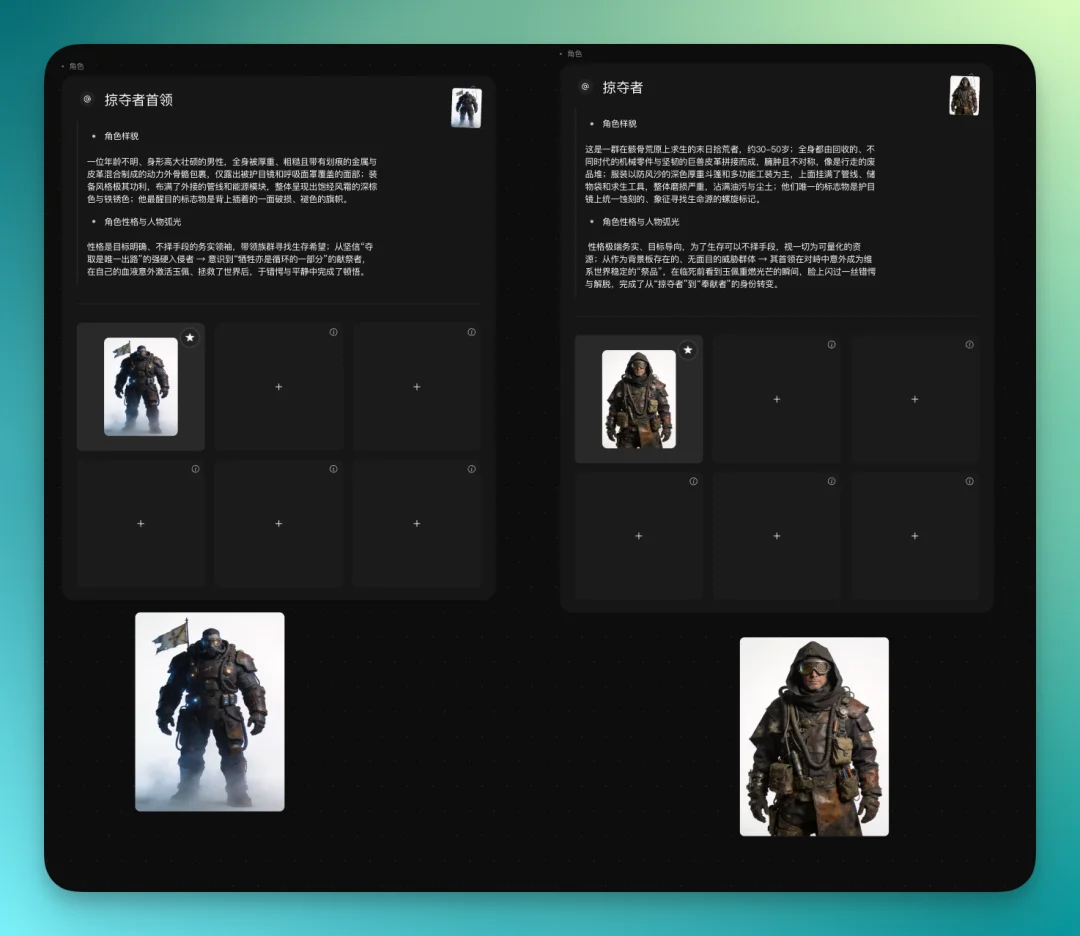Toggle the star on the 掠夺者 selected thumbnail
Screen dimensions: 1080x936
point(688,350)
